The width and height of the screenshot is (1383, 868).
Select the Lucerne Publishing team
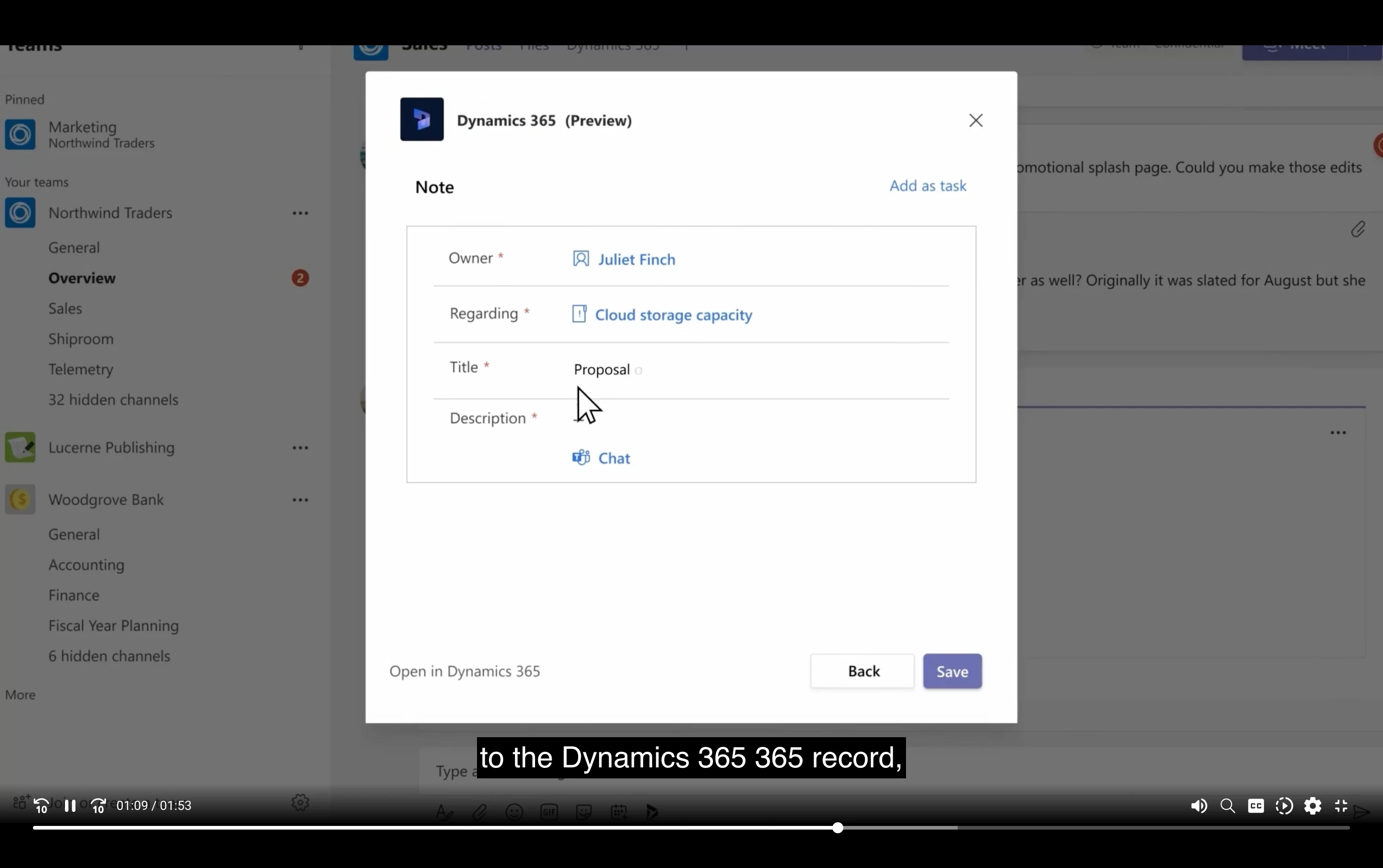pyautogui.click(x=112, y=448)
